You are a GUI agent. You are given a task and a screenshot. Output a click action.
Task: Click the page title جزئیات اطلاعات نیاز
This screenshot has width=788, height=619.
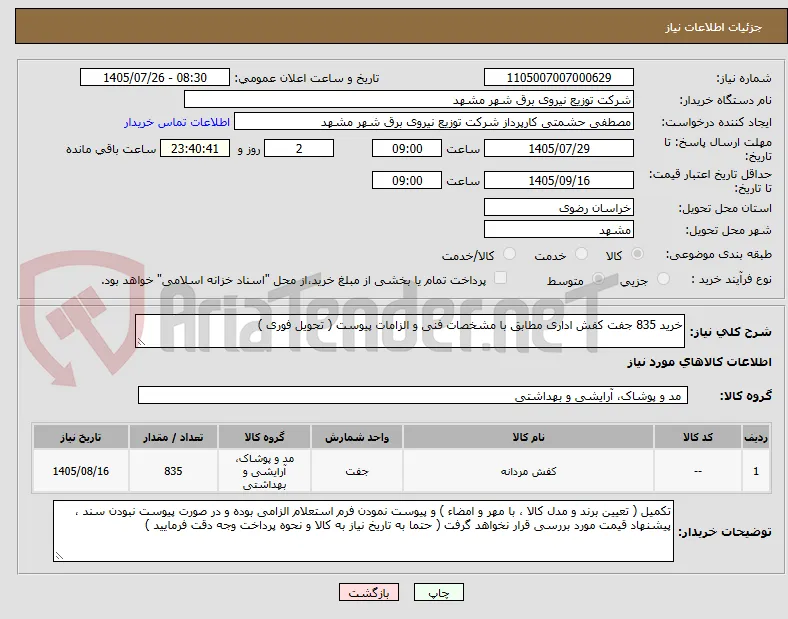tap(714, 27)
